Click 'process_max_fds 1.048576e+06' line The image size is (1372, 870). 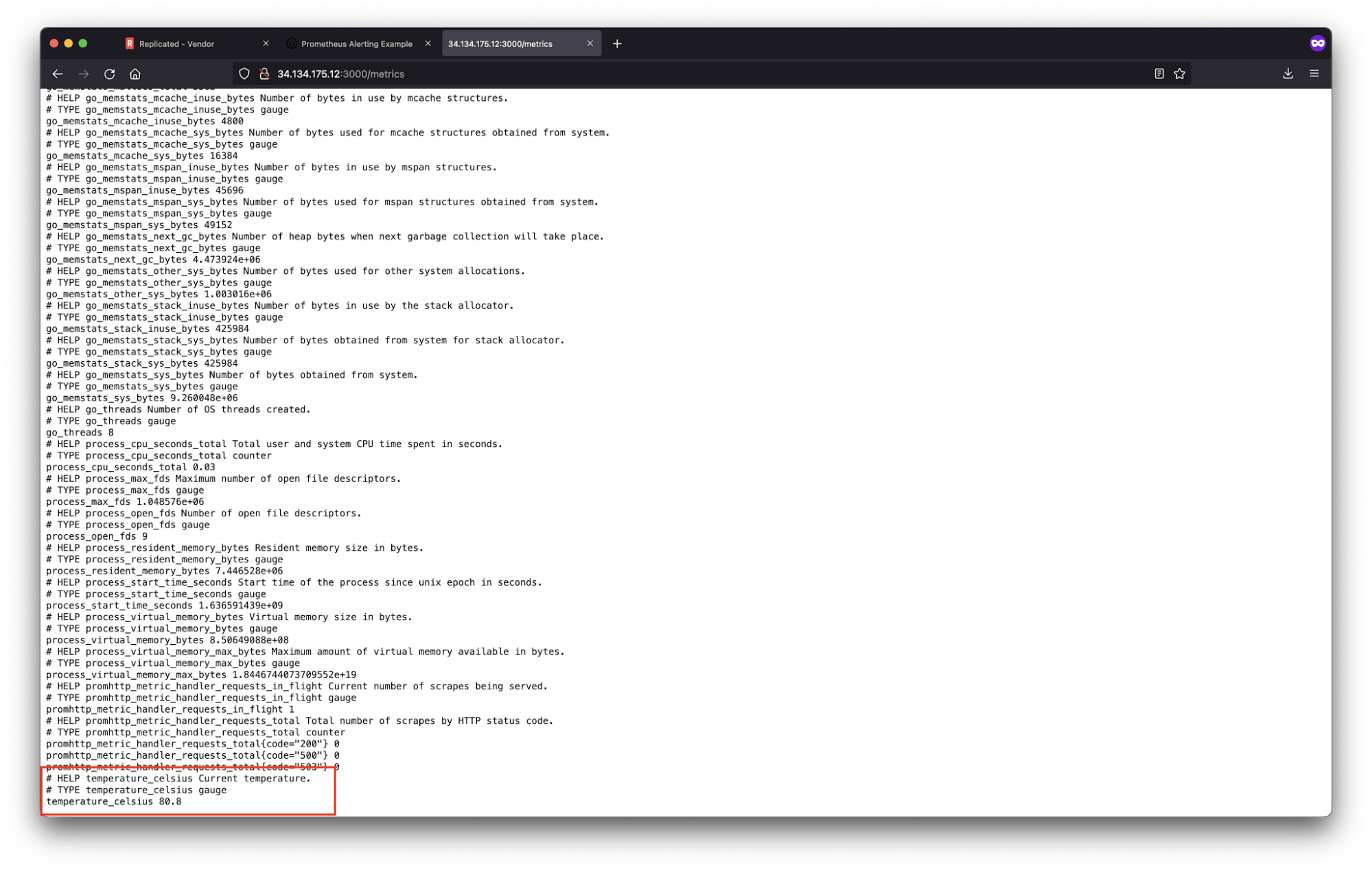pyautogui.click(x=125, y=502)
